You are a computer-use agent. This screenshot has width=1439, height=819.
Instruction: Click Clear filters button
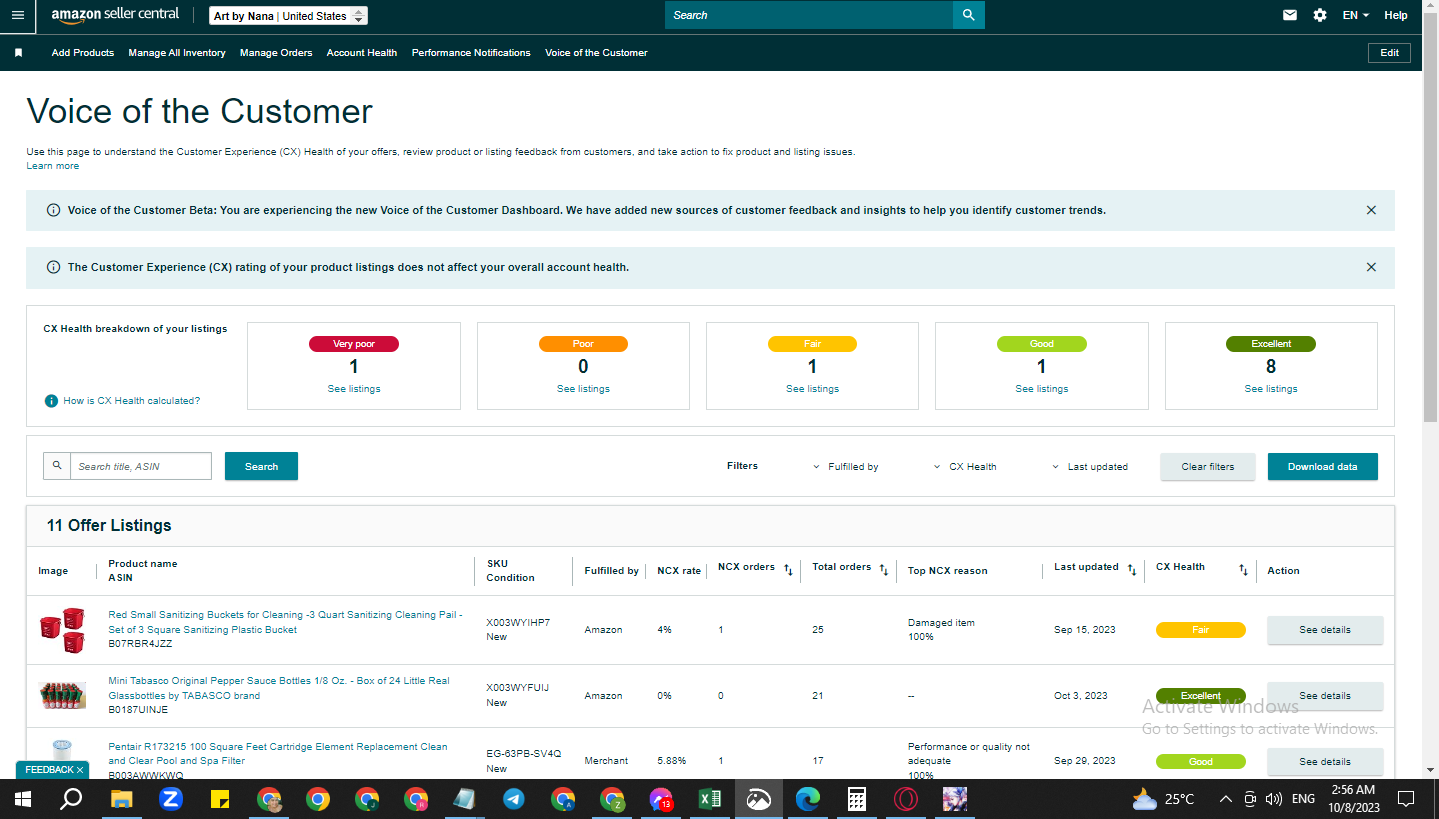point(1208,466)
